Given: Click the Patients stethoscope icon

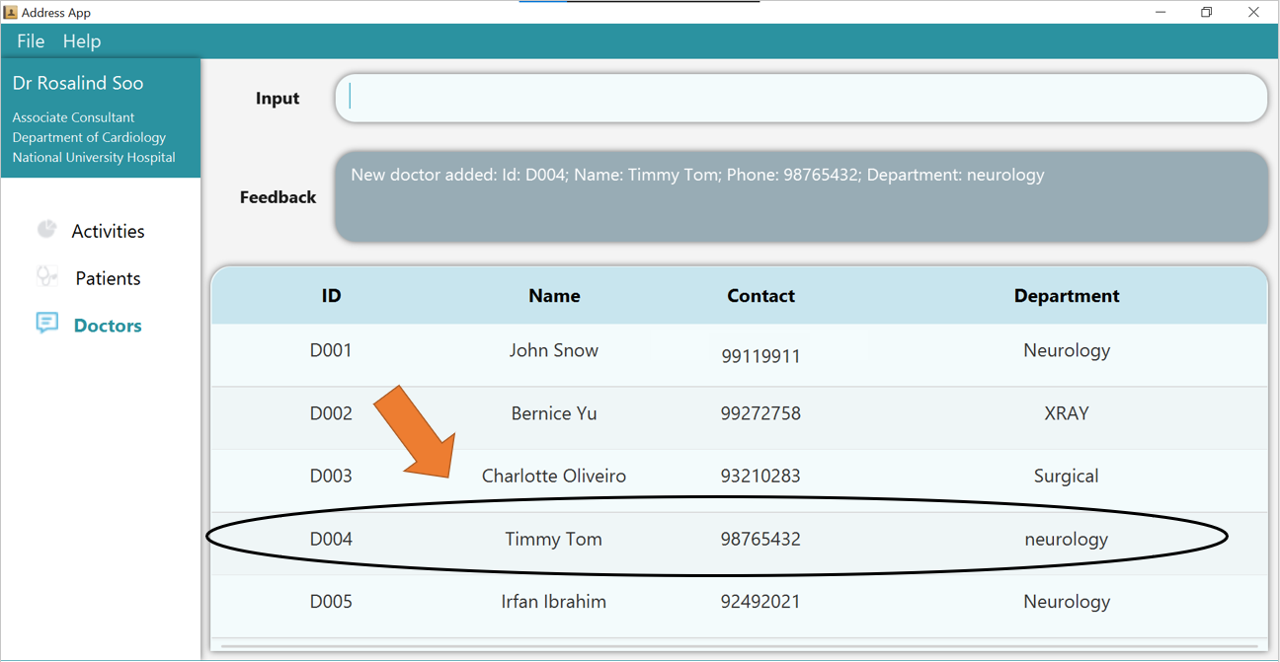Looking at the screenshot, I should click(x=47, y=277).
